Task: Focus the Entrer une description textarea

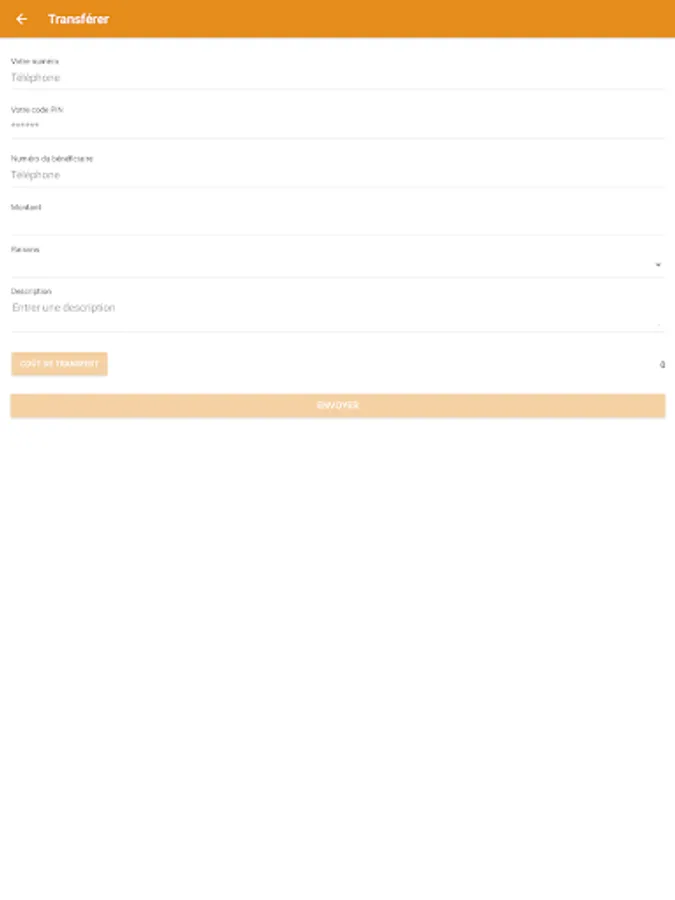Action: (x=338, y=315)
